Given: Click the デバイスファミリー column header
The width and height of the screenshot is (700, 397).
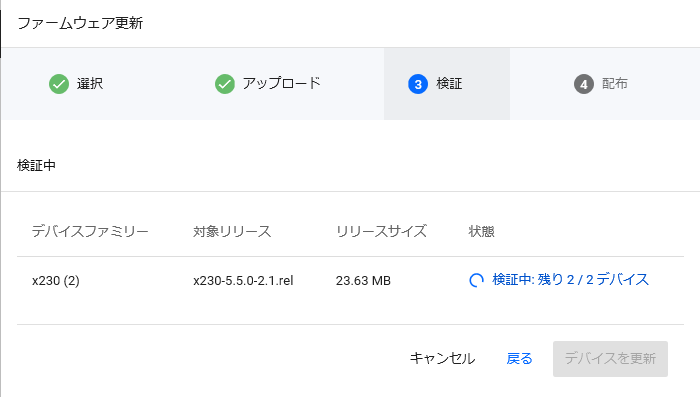Looking at the screenshot, I should pos(90,231).
